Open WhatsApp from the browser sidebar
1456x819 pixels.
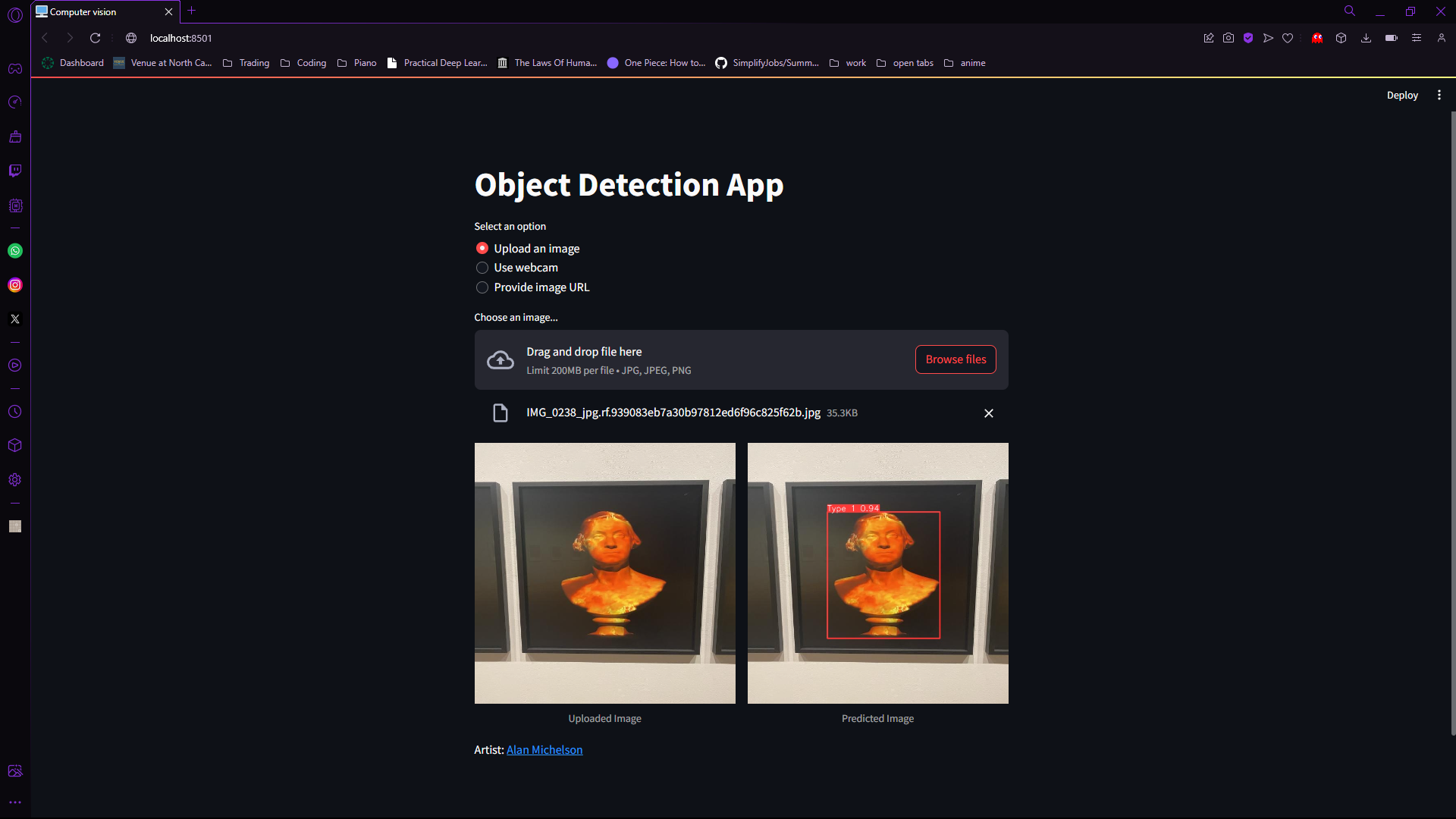tap(15, 251)
